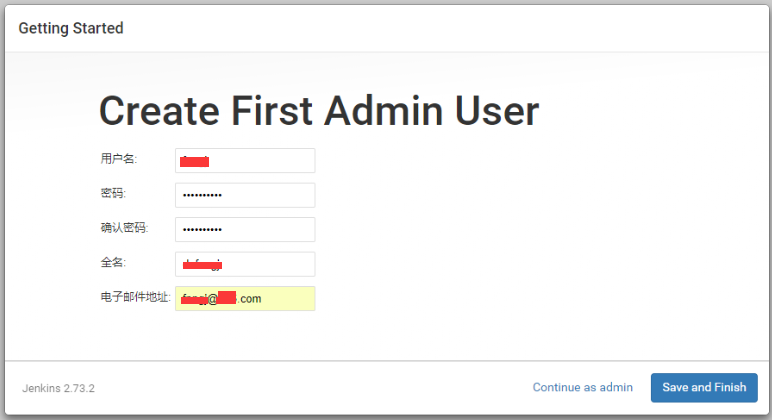
Task: Click the @ symbol in email address
Action: (212, 299)
